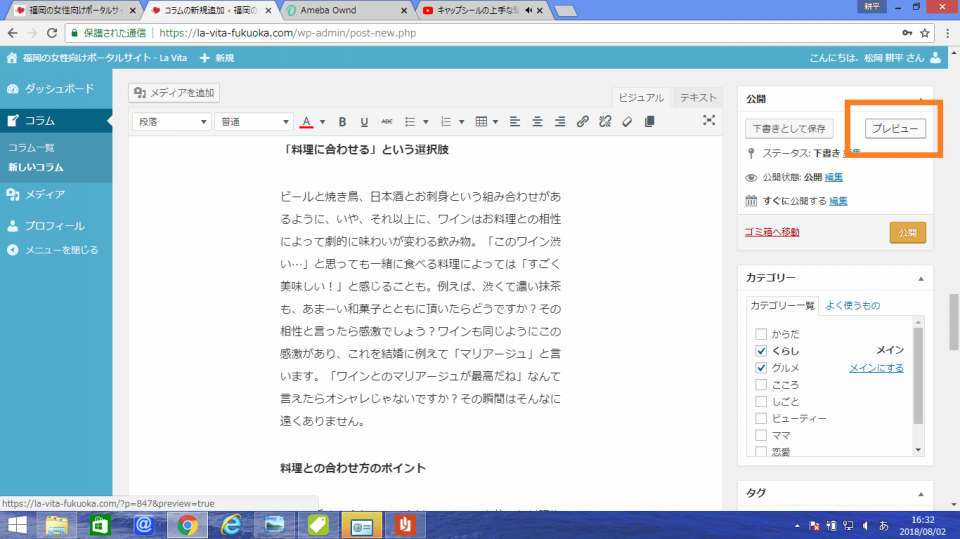Save post with 下書きとして保存
This screenshot has width=960, height=539.
pyautogui.click(x=789, y=129)
